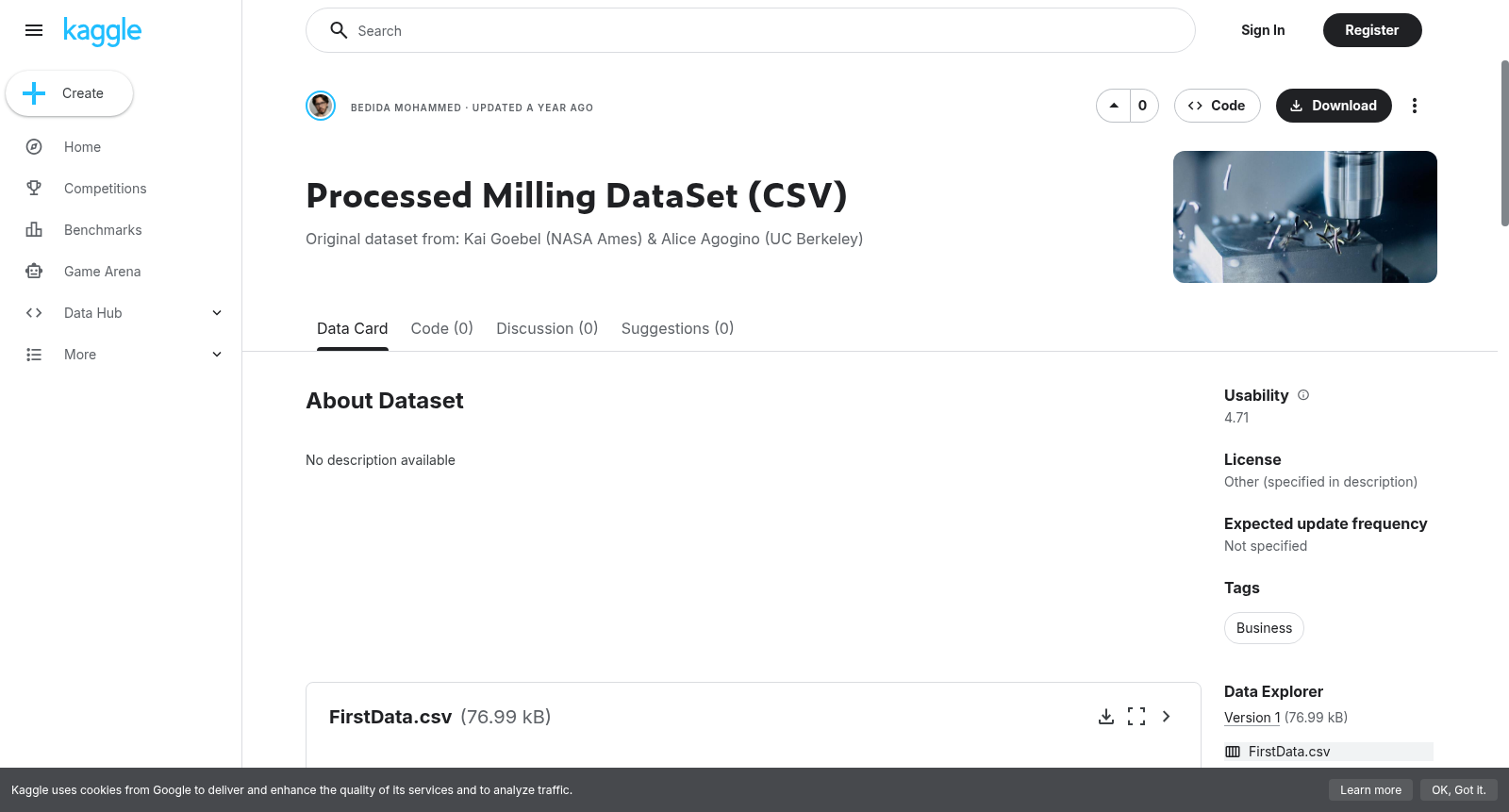Click the Search input field

pyautogui.click(x=751, y=30)
